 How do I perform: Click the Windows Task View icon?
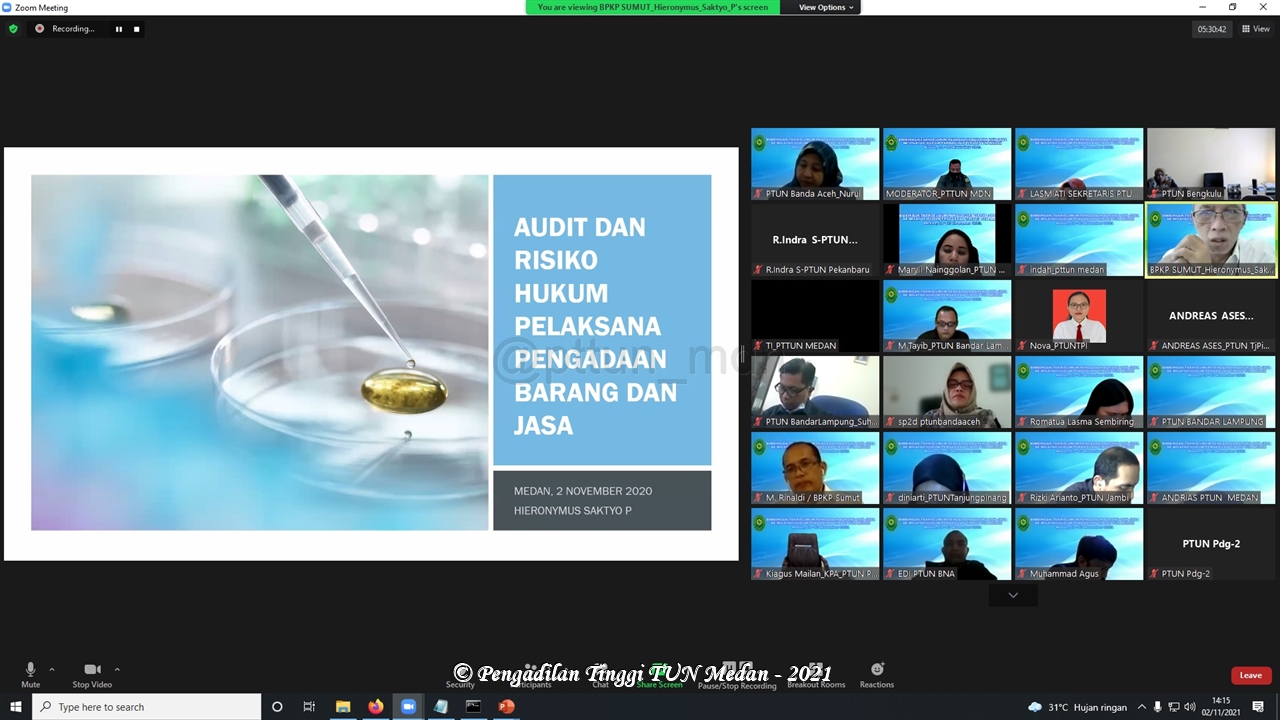click(x=309, y=707)
